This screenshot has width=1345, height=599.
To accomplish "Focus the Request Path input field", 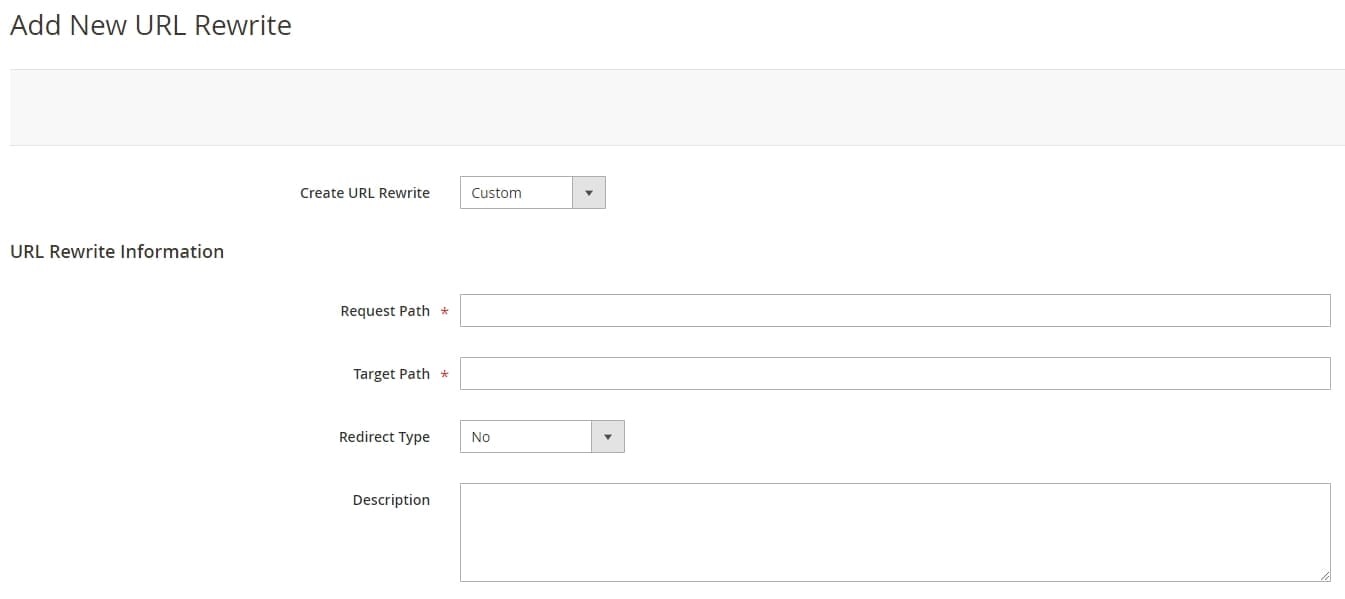I will (x=894, y=311).
